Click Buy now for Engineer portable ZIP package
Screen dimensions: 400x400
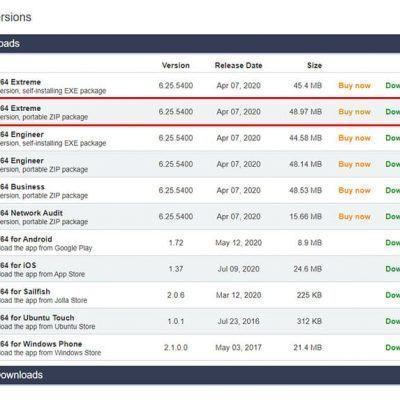354,164
